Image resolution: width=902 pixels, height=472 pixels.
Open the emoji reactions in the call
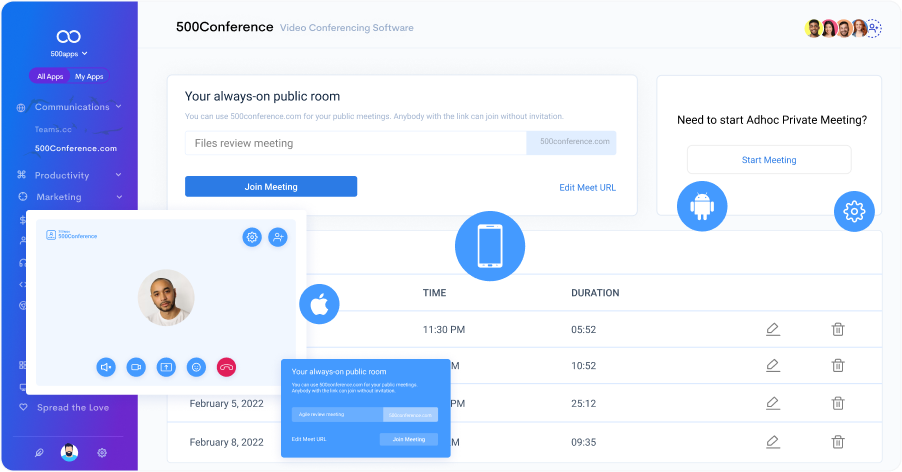196,367
